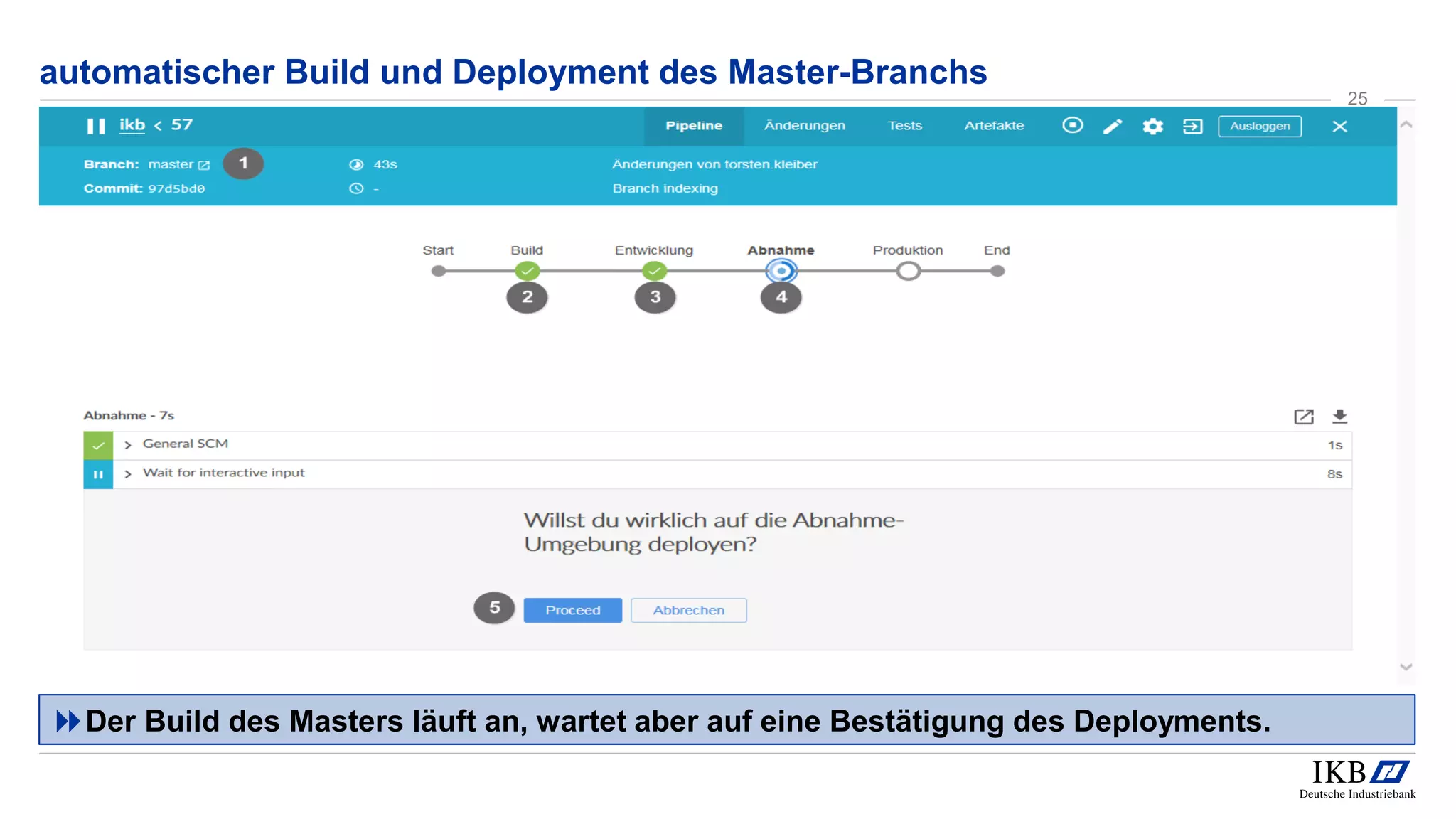1456x819 pixels.
Task: Edit the pipeline with pencil icon
Action: pyautogui.click(x=1113, y=126)
